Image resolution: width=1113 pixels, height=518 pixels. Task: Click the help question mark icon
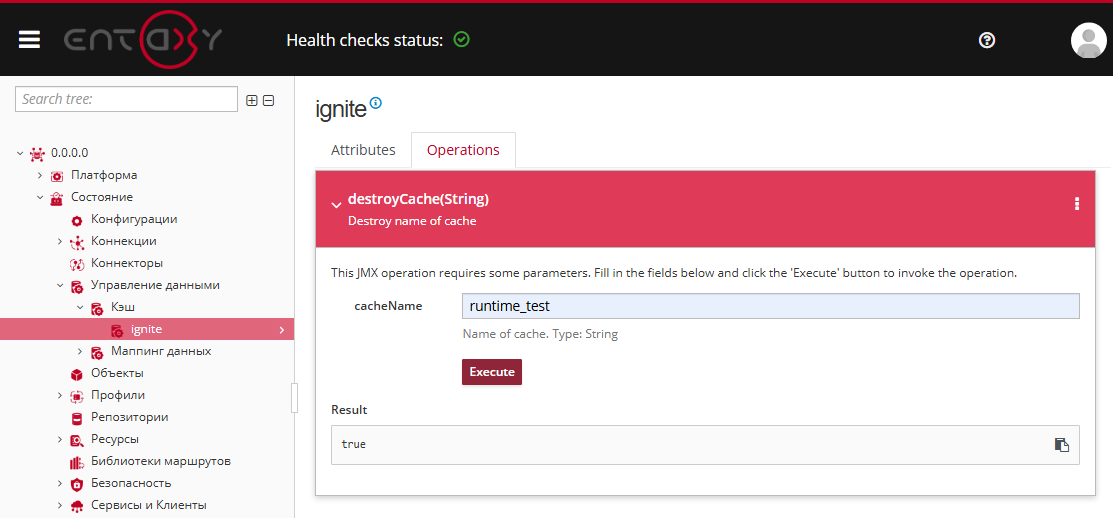pyautogui.click(x=987, y=40)
